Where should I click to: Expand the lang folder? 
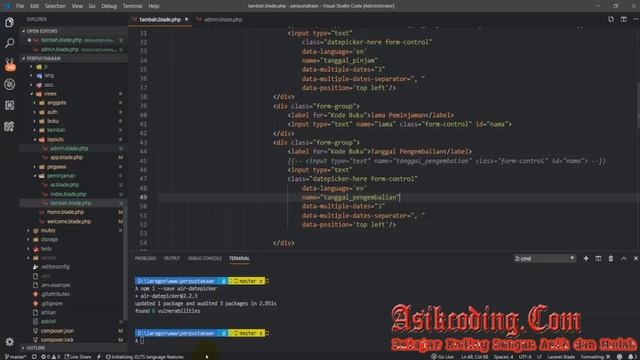(x=49, y=76)
